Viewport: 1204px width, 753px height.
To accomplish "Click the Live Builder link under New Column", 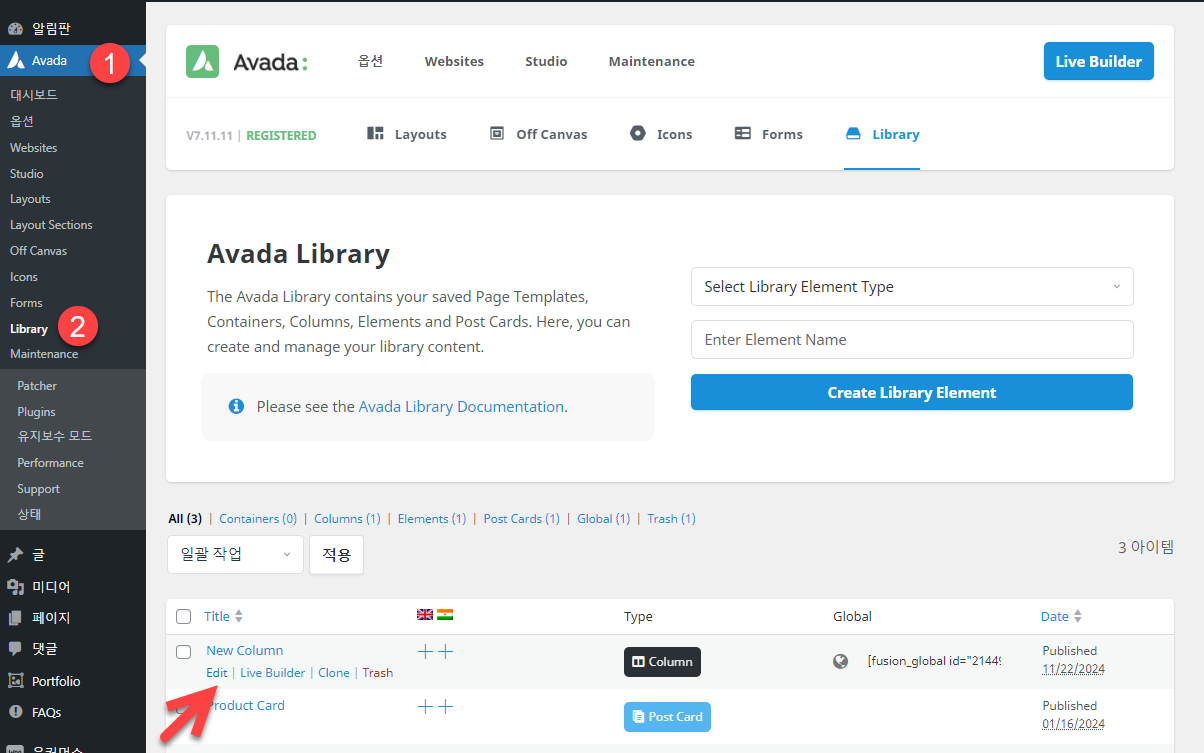I will [273, 673].
